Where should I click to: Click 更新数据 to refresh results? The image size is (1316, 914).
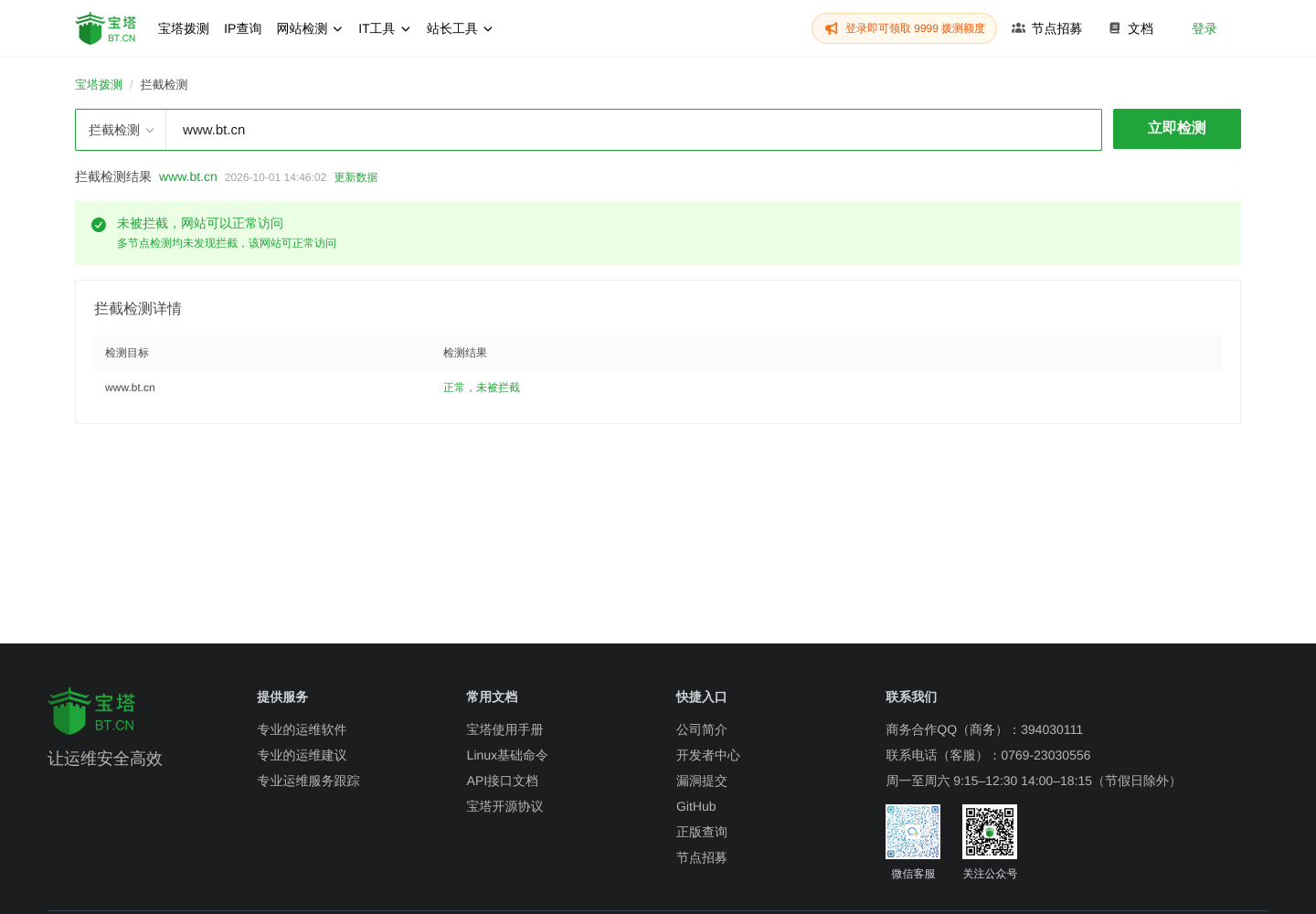coord(356,177)
